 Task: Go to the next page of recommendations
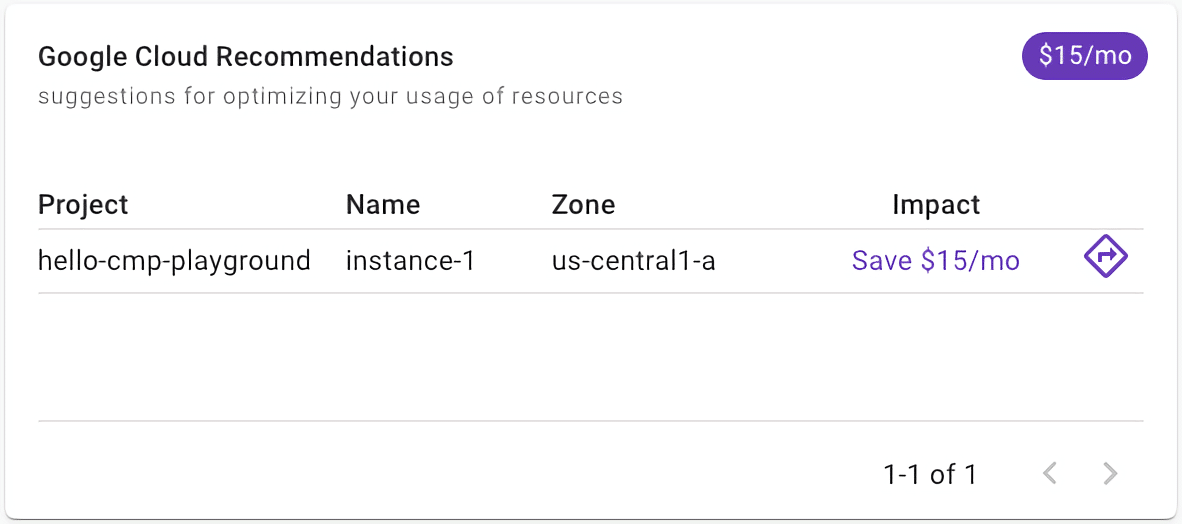point(1110,473)
